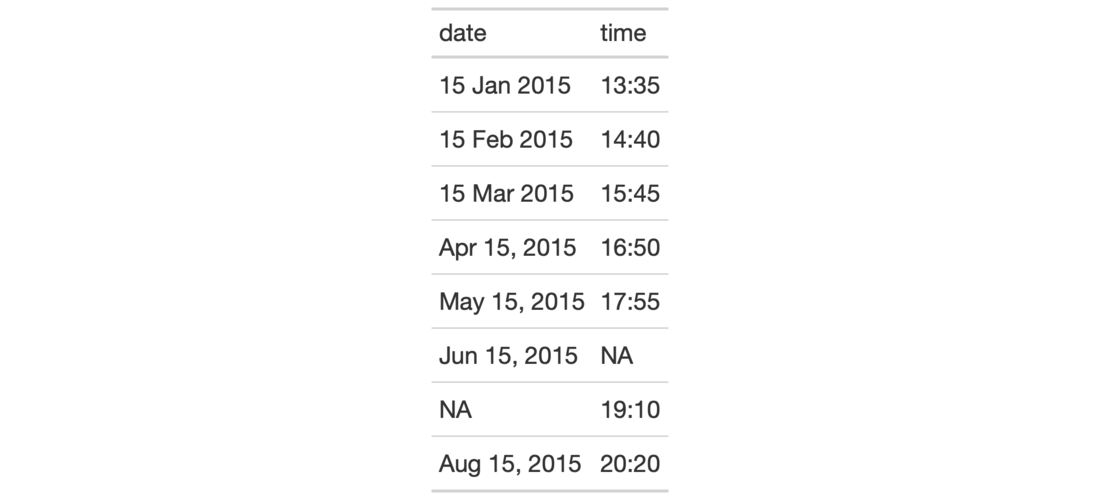
Task: Select the 19:10 time cell
Action: 630,409
